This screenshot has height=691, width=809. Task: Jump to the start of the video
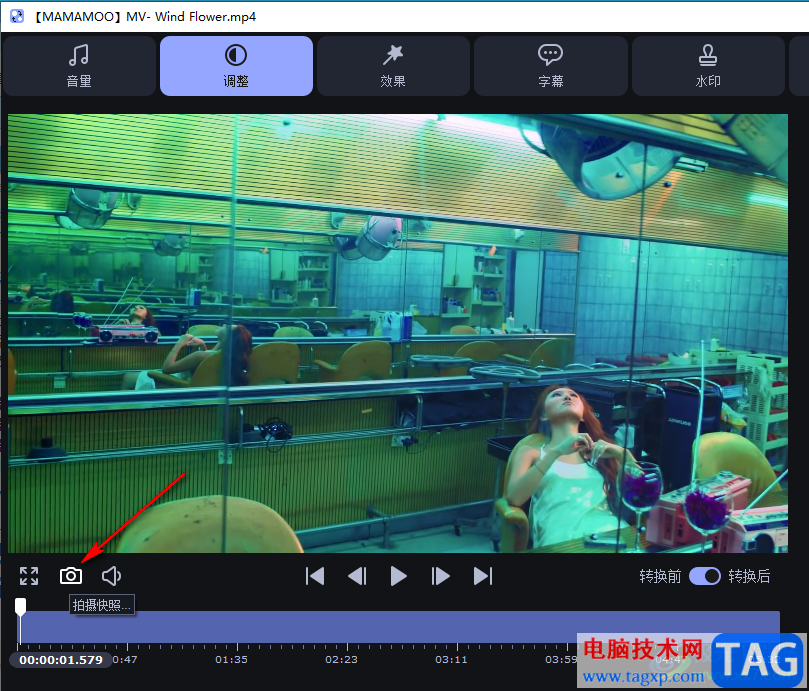pos(315,576)
